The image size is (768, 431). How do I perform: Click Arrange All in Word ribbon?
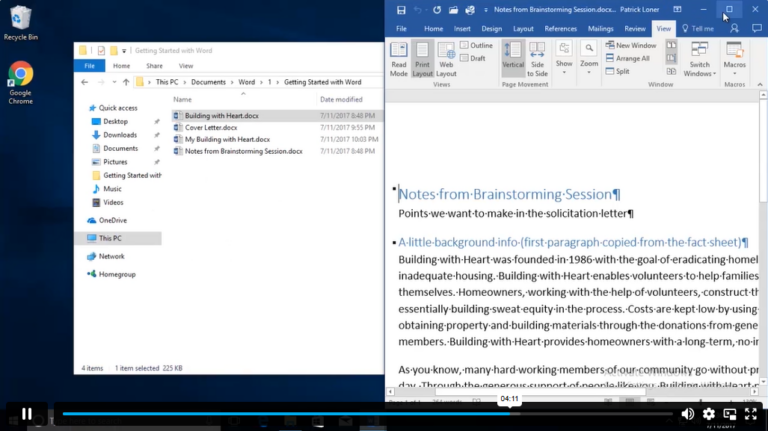tap(627, 58)
